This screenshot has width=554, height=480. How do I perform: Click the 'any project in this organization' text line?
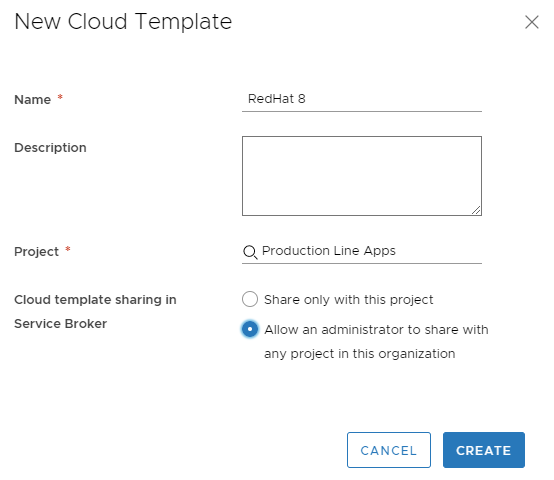pyautogui.click(x=360, y=354)
